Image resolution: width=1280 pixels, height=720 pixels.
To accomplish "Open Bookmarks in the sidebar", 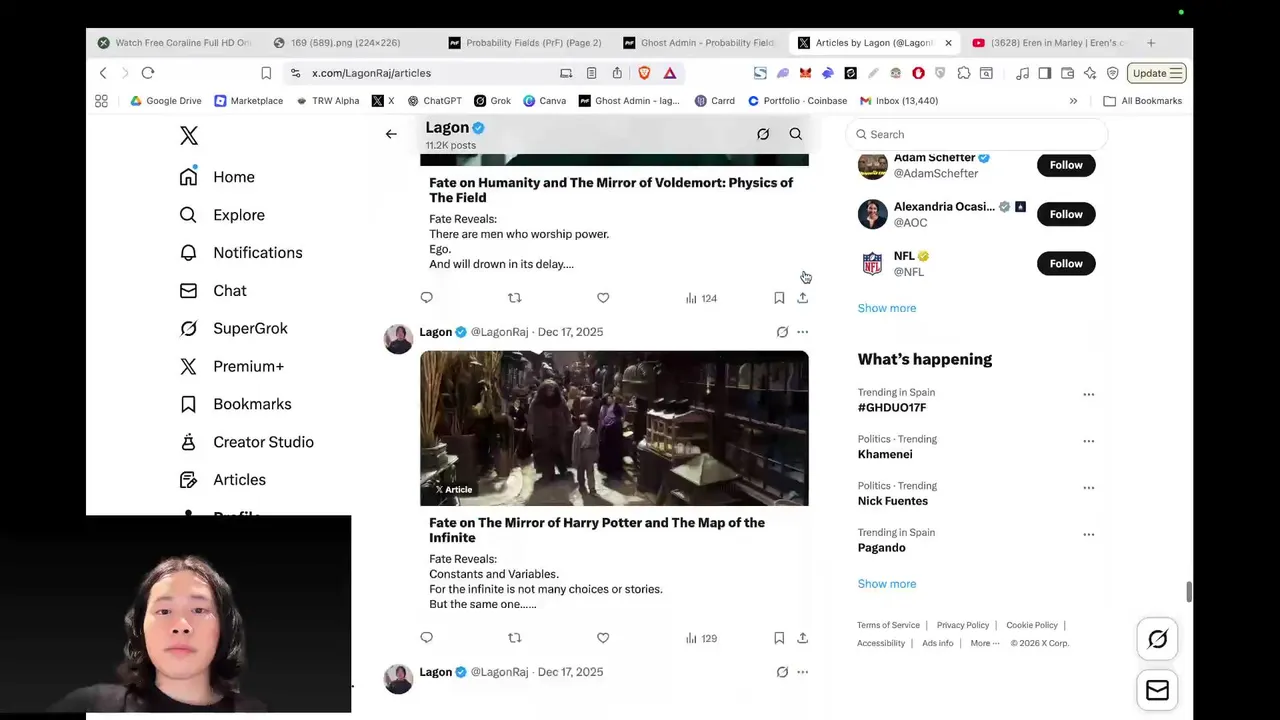I will point(235,404).
